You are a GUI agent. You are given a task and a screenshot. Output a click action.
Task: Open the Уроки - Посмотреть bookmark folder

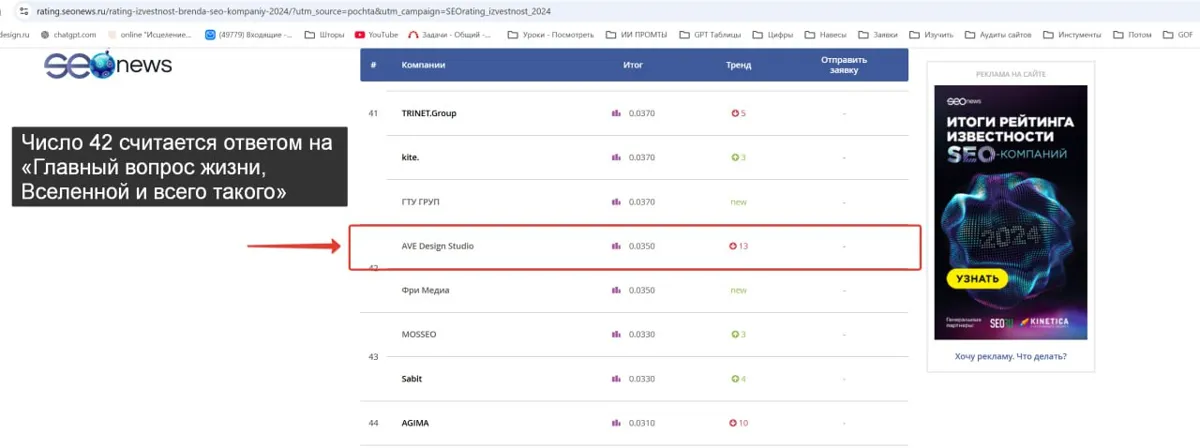tap(553, 34)
